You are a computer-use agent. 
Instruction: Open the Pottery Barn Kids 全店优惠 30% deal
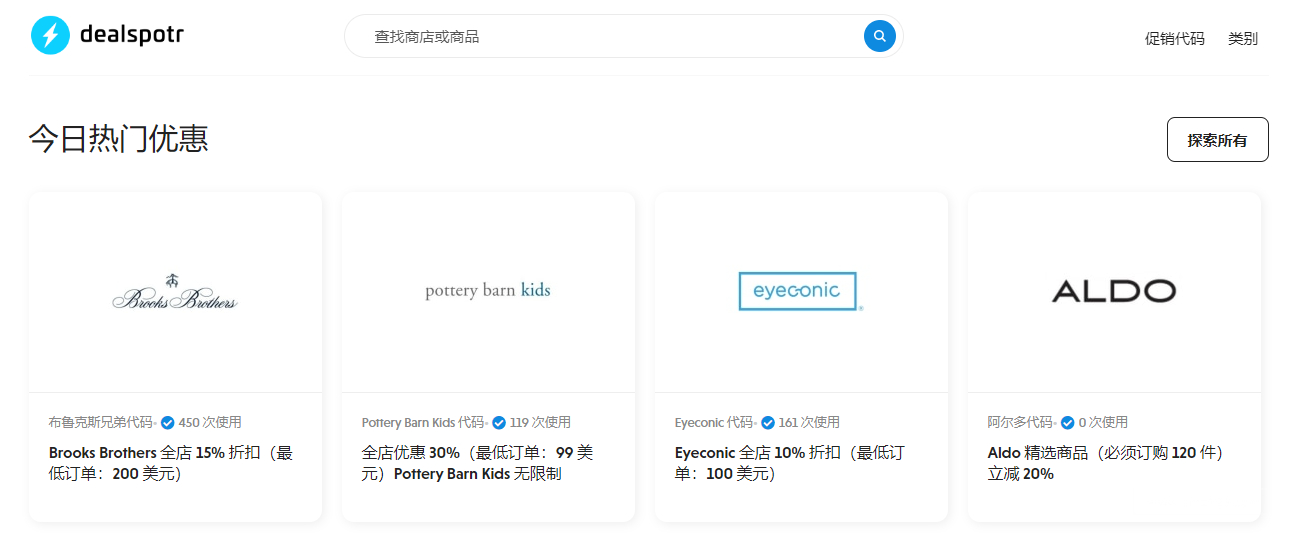click(x=477, y=463)
